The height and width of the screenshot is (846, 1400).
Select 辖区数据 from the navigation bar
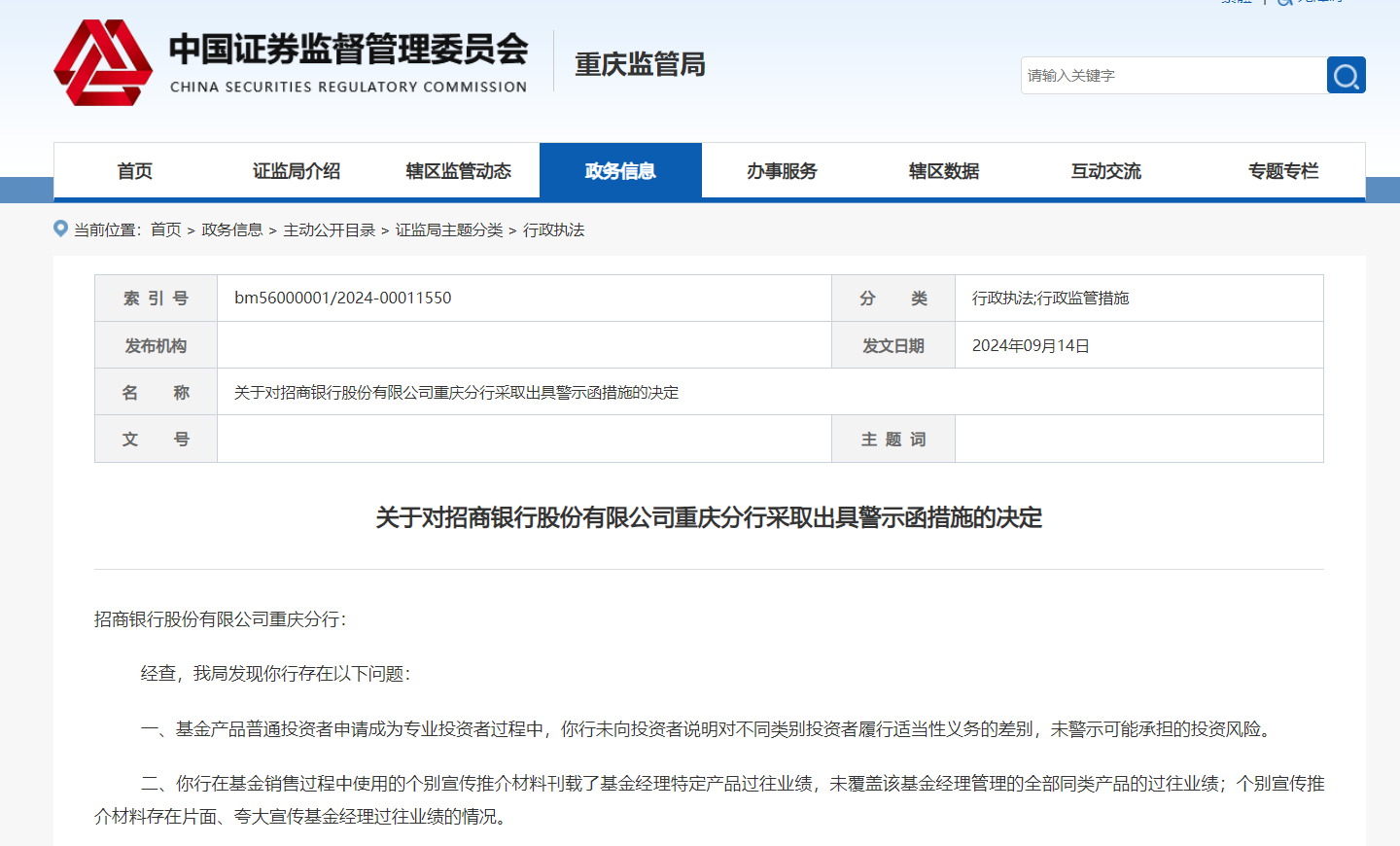(x=943, y=170)
